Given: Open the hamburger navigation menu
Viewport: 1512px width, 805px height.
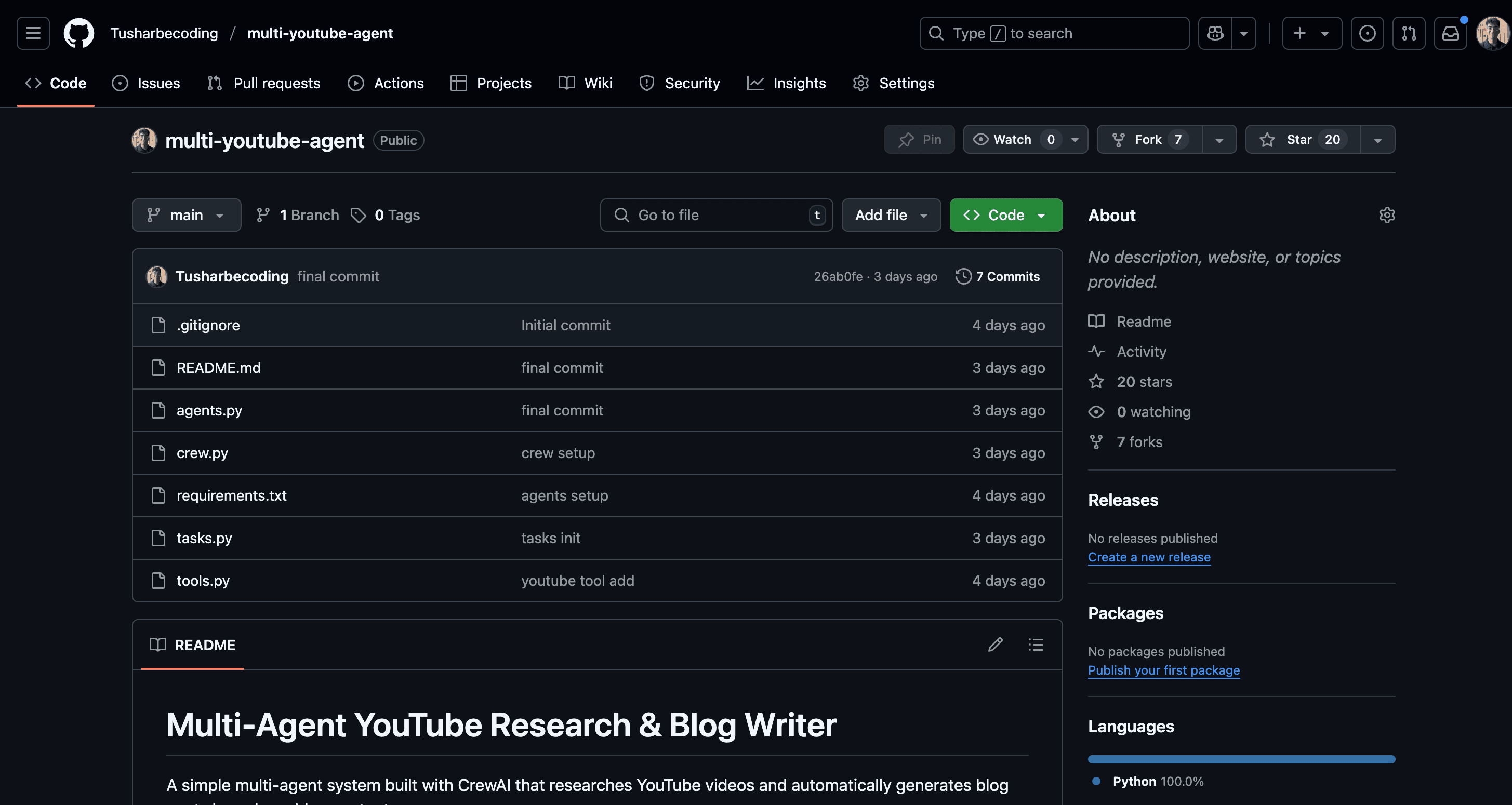Looking at the screenshot, I should pyautogui.click(x=33, y=33).
